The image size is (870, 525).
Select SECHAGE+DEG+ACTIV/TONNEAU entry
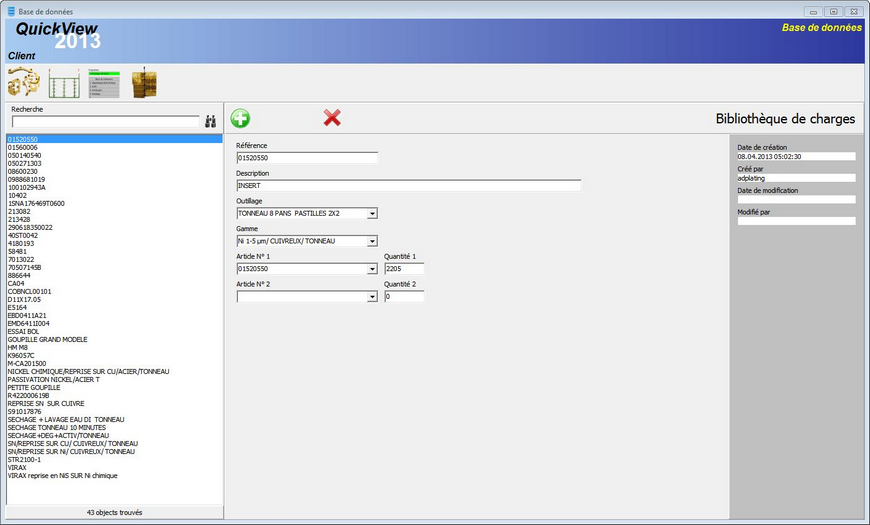coord(114,436)
